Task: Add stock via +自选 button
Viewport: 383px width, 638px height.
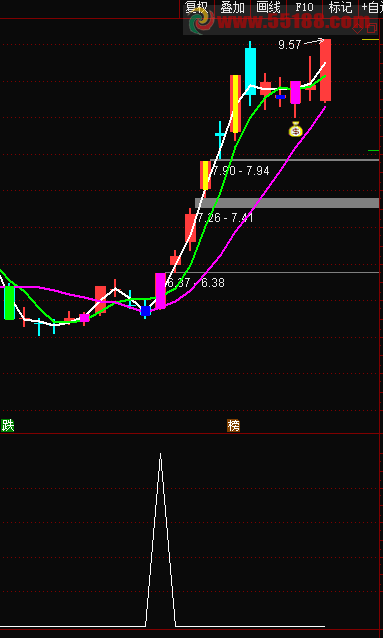Action: (x=372, y=7)
